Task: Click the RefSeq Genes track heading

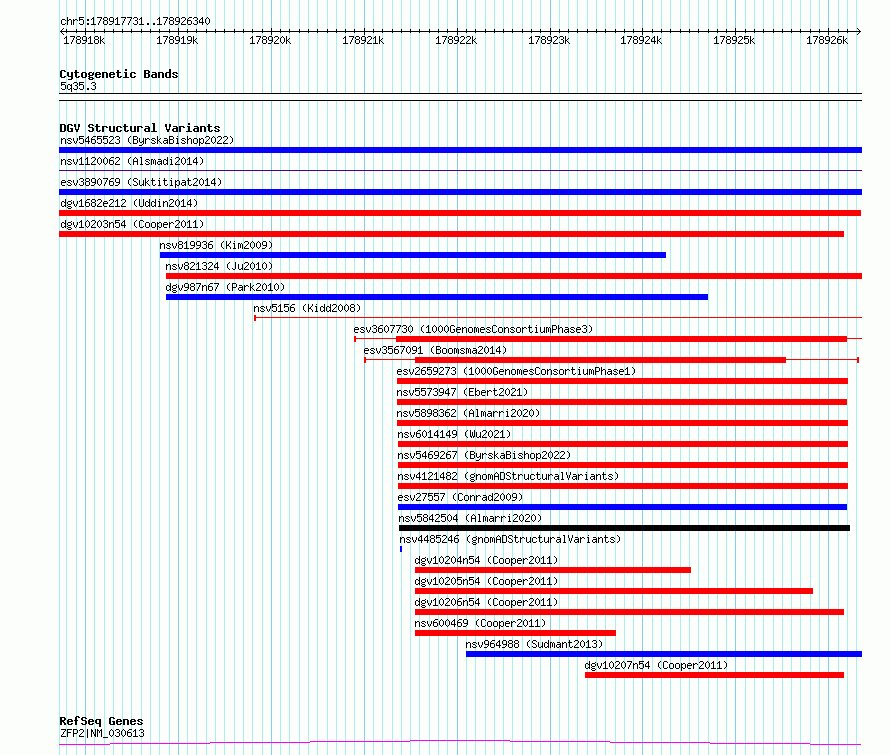Action: point(101,721)
